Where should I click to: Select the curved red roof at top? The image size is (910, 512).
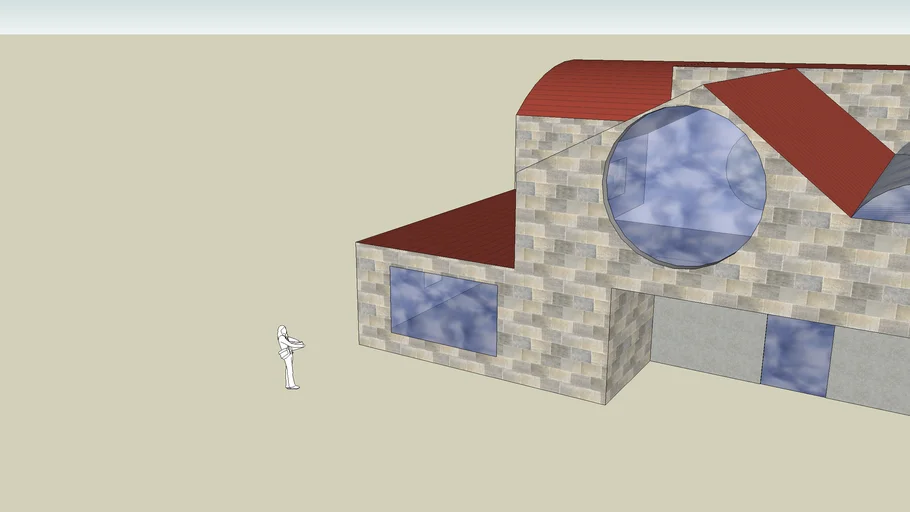598,90
